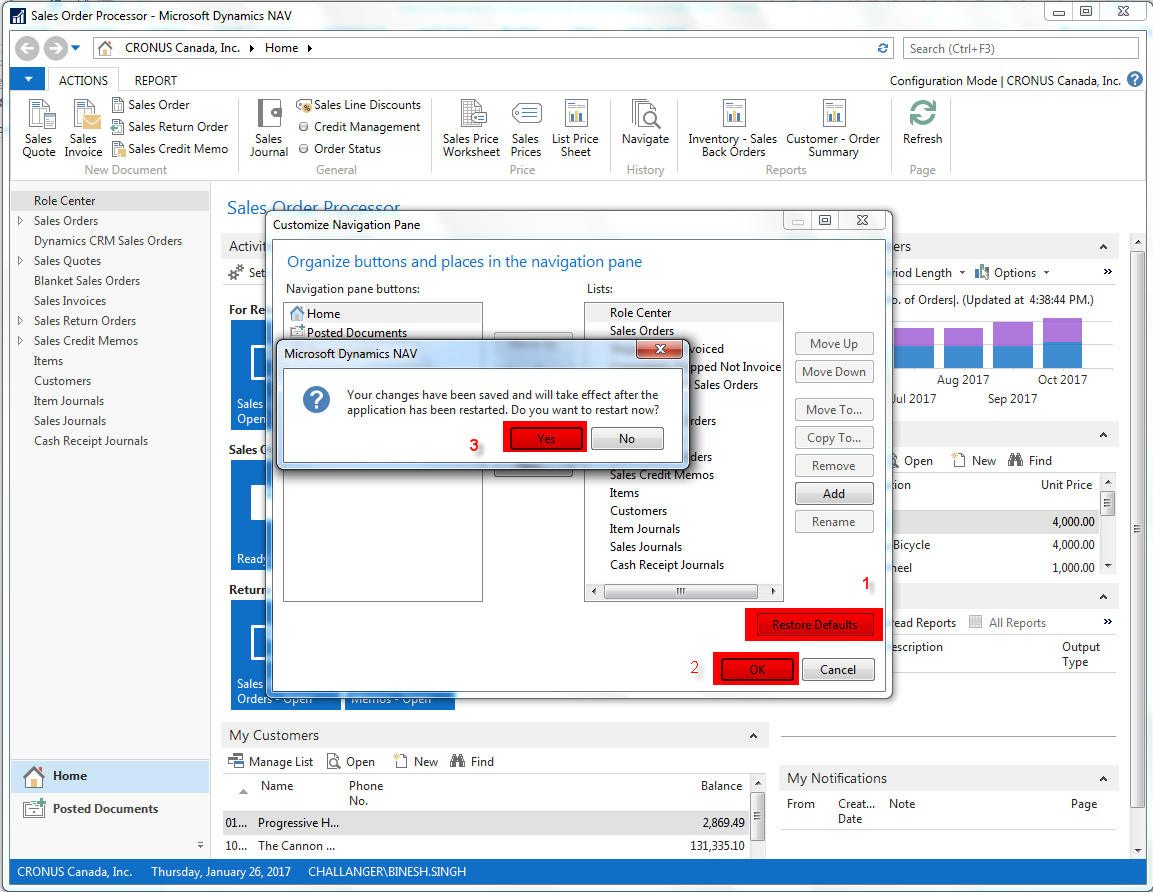Collapse the My Notifications panel
Image resolution: width=1153 pixels, height=892 pixels.
(1103, 778)
